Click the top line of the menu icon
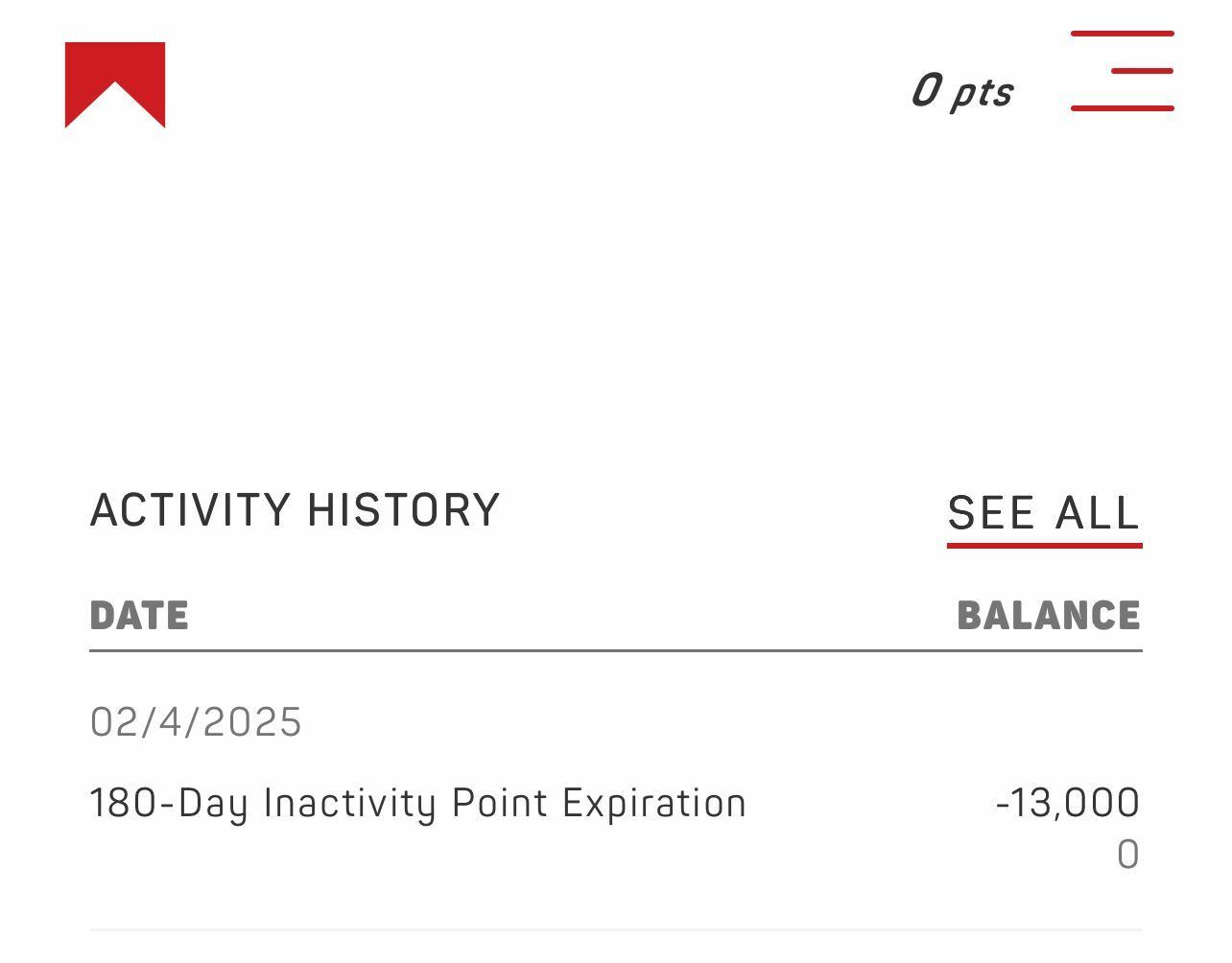 coord(1123,34)
